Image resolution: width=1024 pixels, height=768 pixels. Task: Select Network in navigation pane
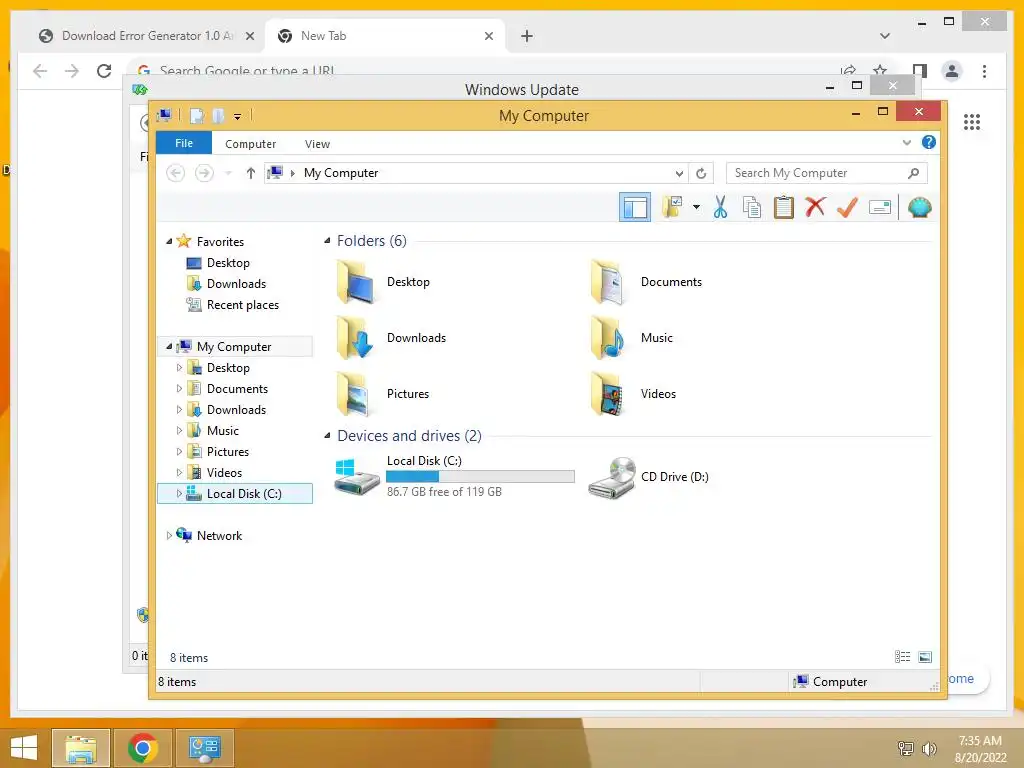219,536
